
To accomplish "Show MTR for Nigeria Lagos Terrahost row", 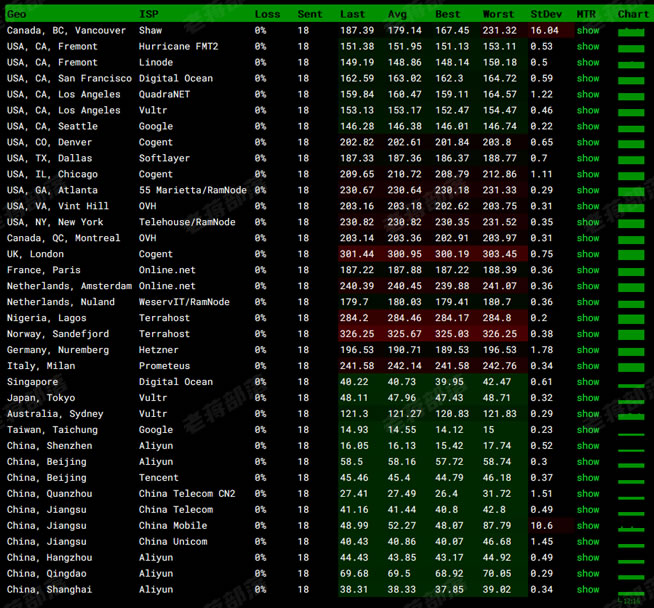I will 588,318.
